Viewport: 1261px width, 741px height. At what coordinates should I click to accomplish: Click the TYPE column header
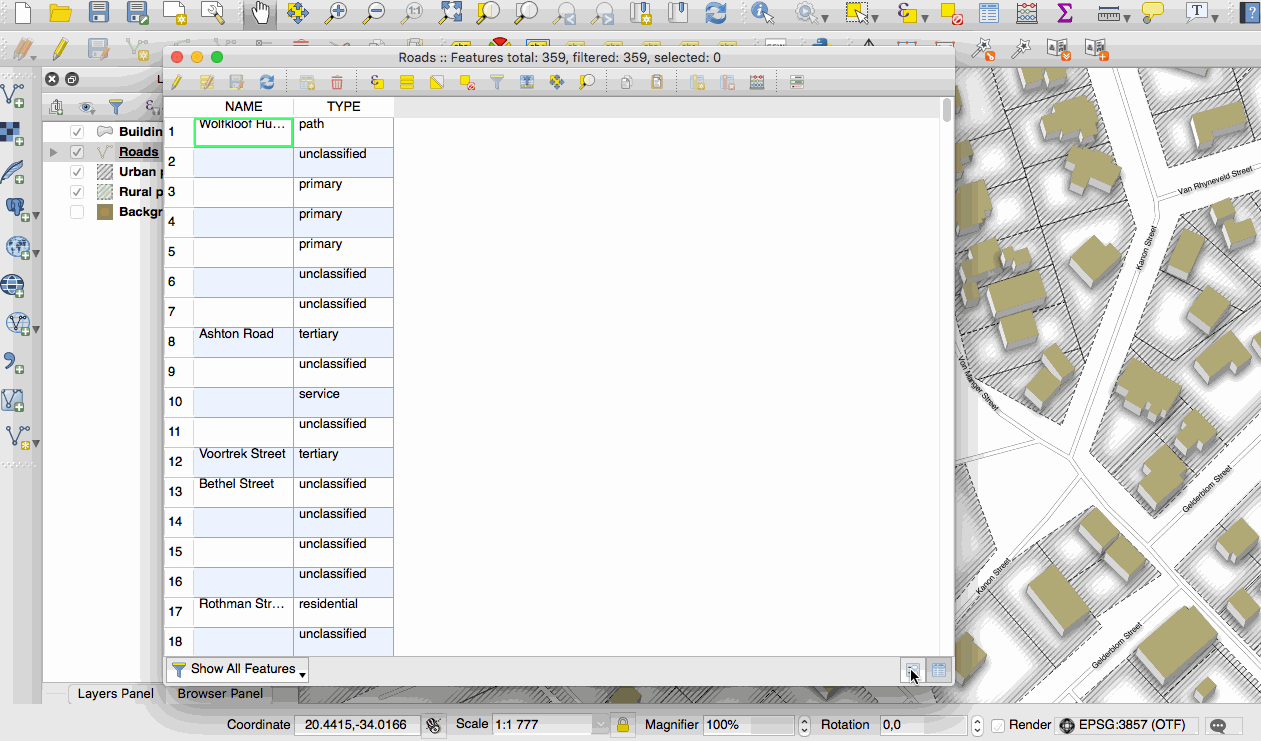click(343, 107)
